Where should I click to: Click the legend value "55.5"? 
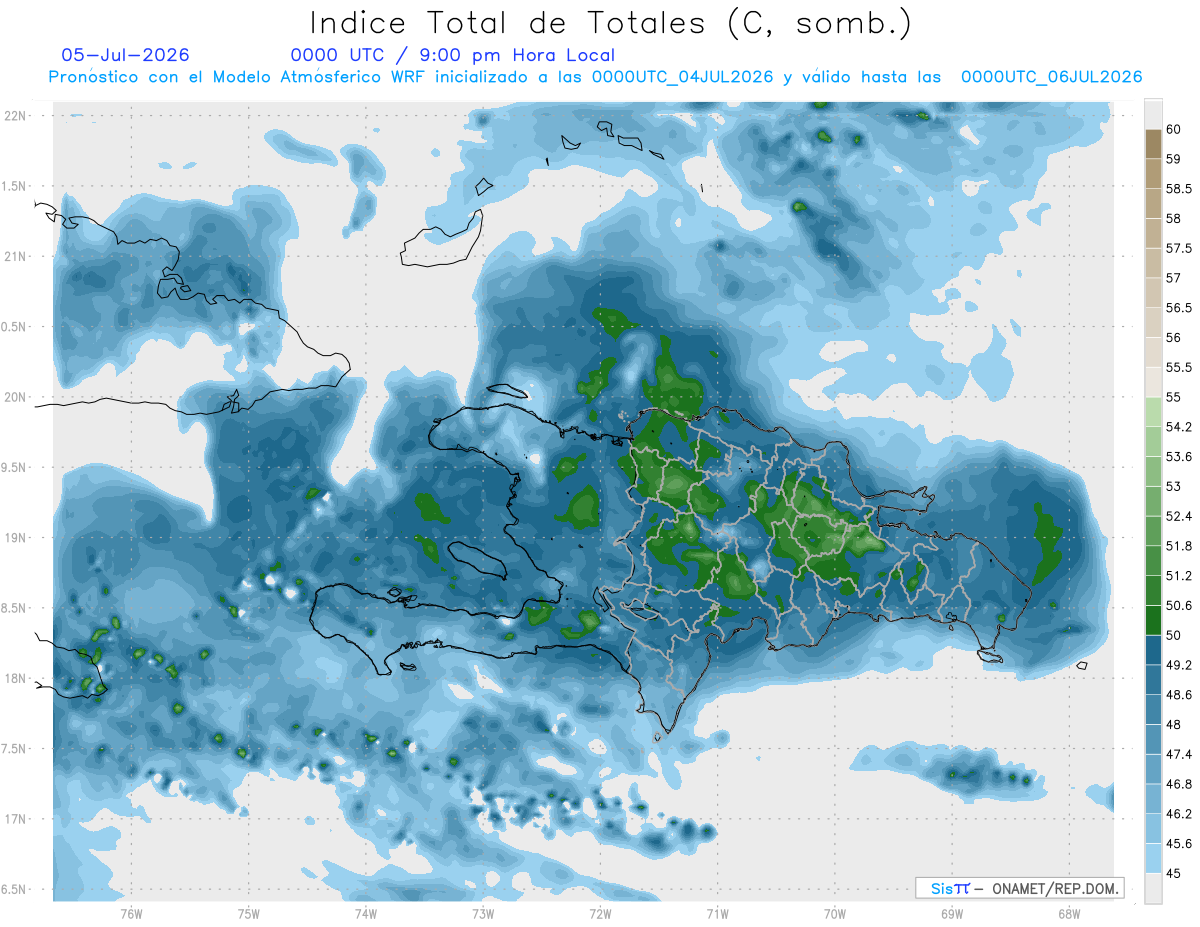[1179, 367]
